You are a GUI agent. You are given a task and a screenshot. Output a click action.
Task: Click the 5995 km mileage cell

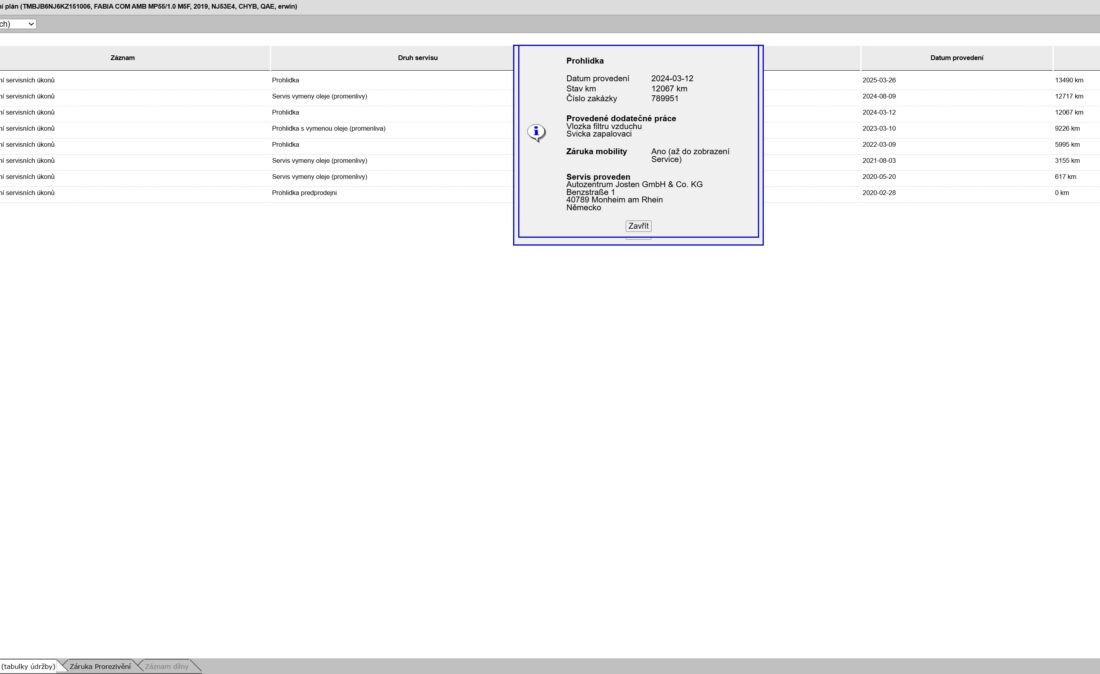click(1067, 145)
